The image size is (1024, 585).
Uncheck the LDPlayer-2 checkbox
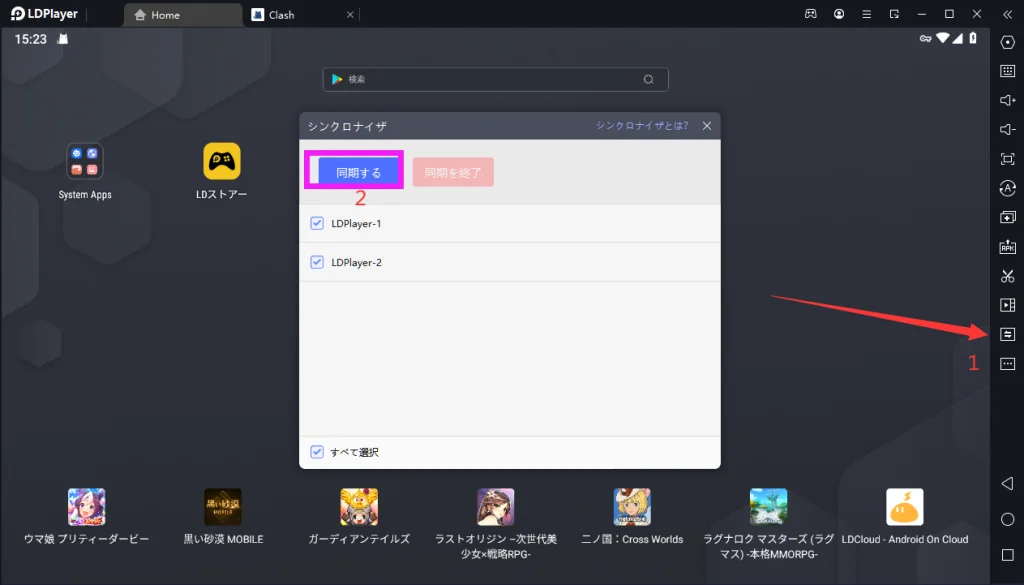point(317,262)
